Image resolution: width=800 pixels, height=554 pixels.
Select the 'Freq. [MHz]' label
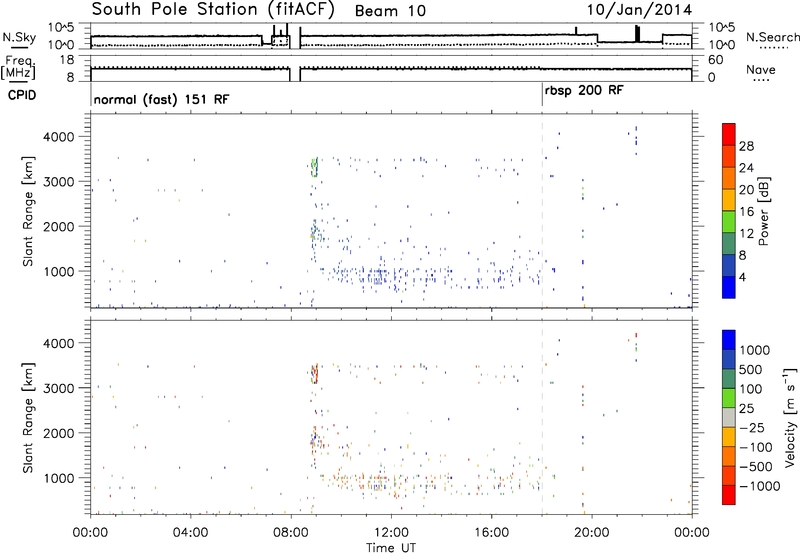(x=19, y=67)
